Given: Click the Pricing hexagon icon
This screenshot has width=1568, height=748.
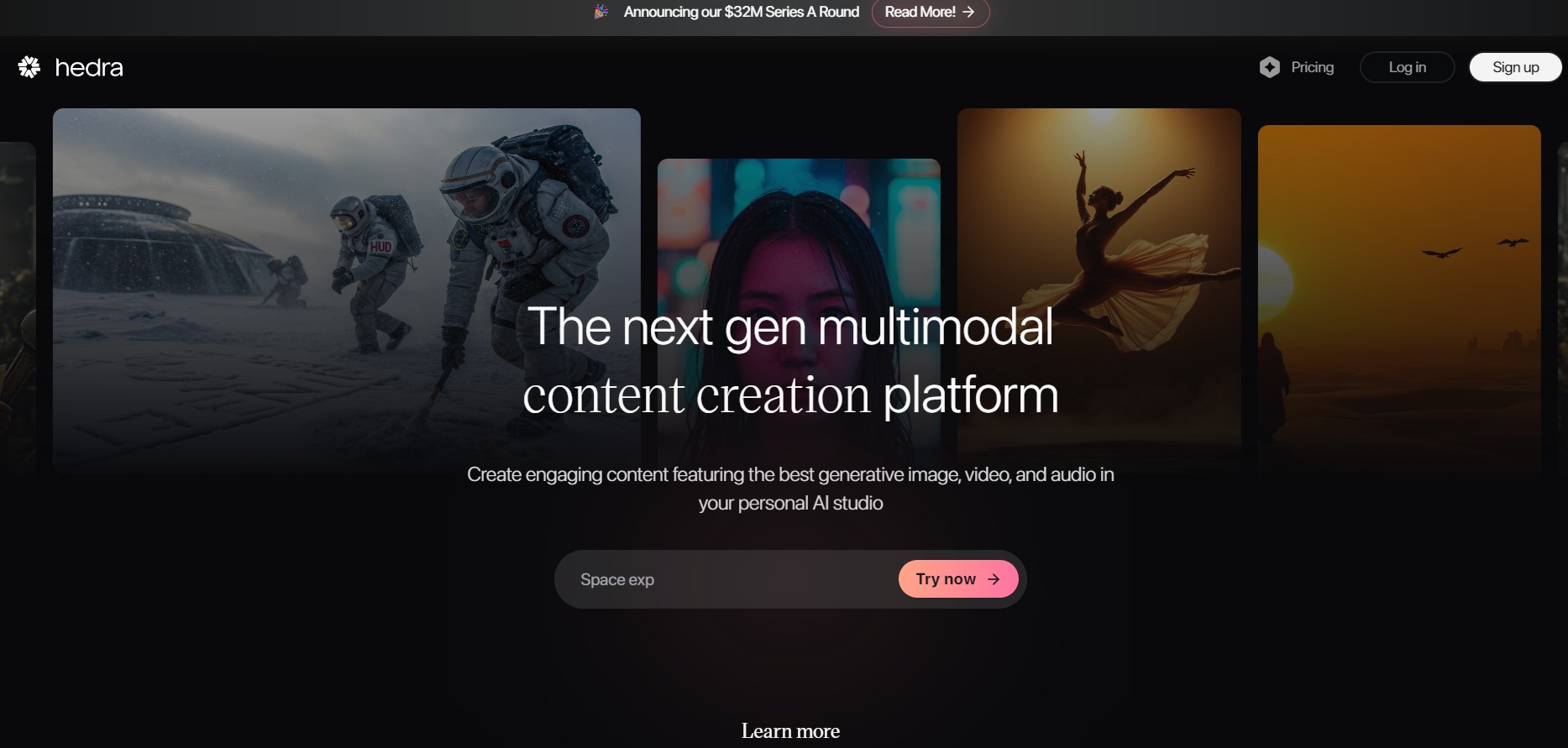Looking at the screenshot, I should tap(1270, 67).
